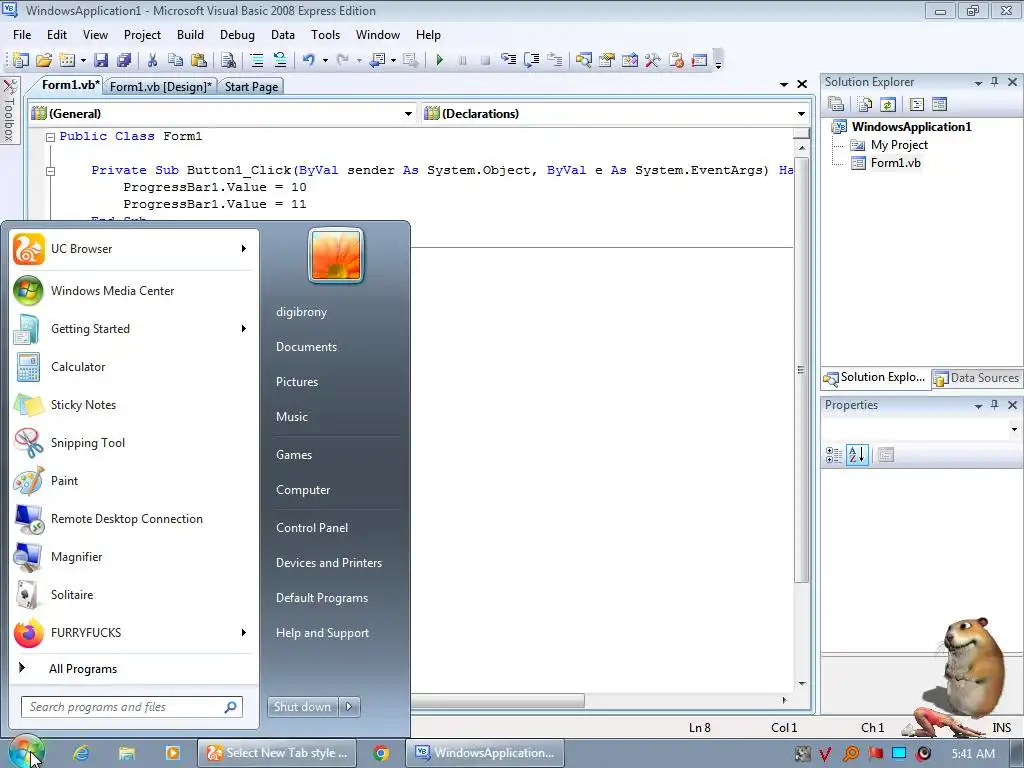The image size is (1024, 768).
Task: Launch Calculator from Start menu
Action: (131, 366)
